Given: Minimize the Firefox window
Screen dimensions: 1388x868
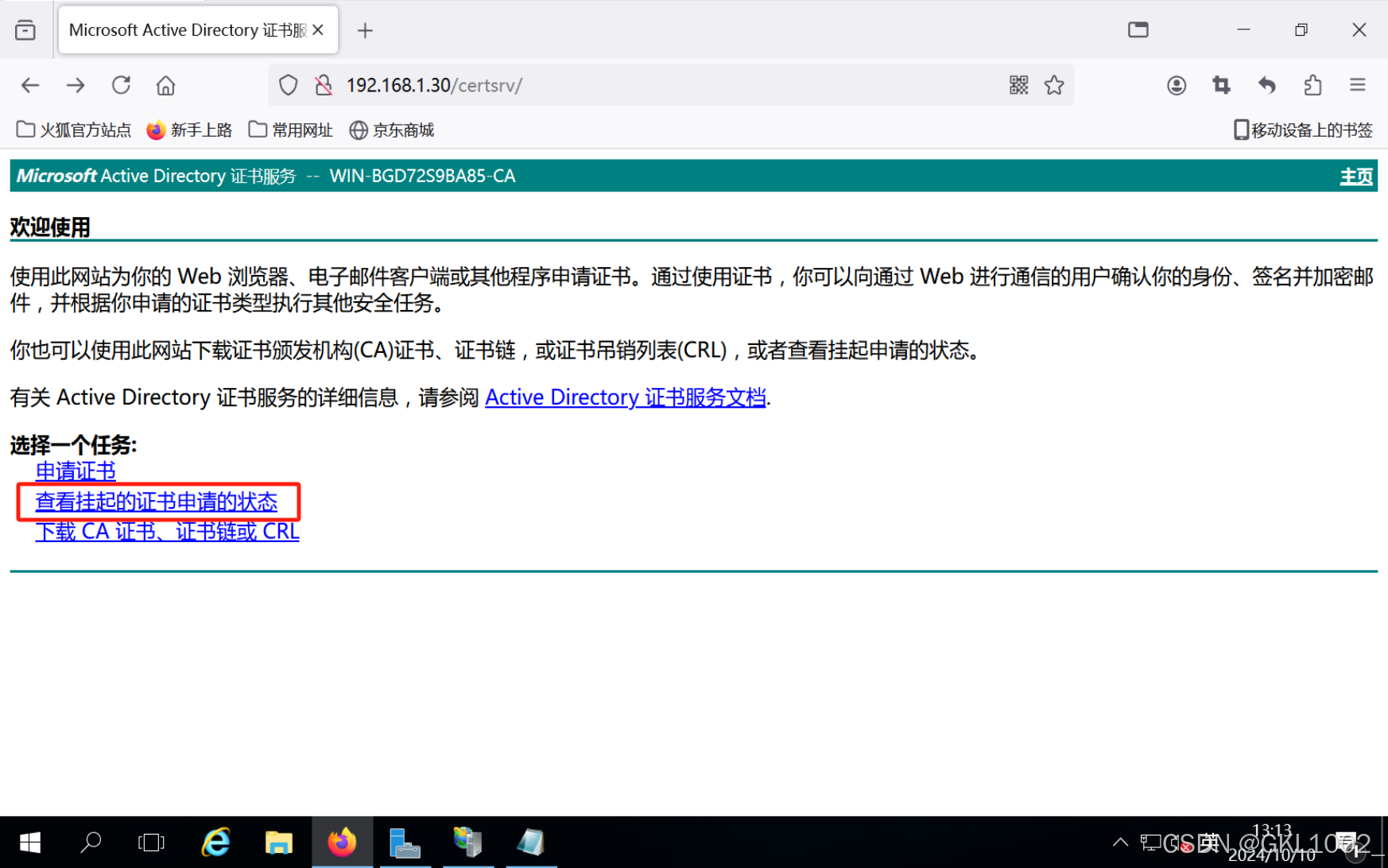Looking at the screenshot, I should click(x=1244, y=30).
